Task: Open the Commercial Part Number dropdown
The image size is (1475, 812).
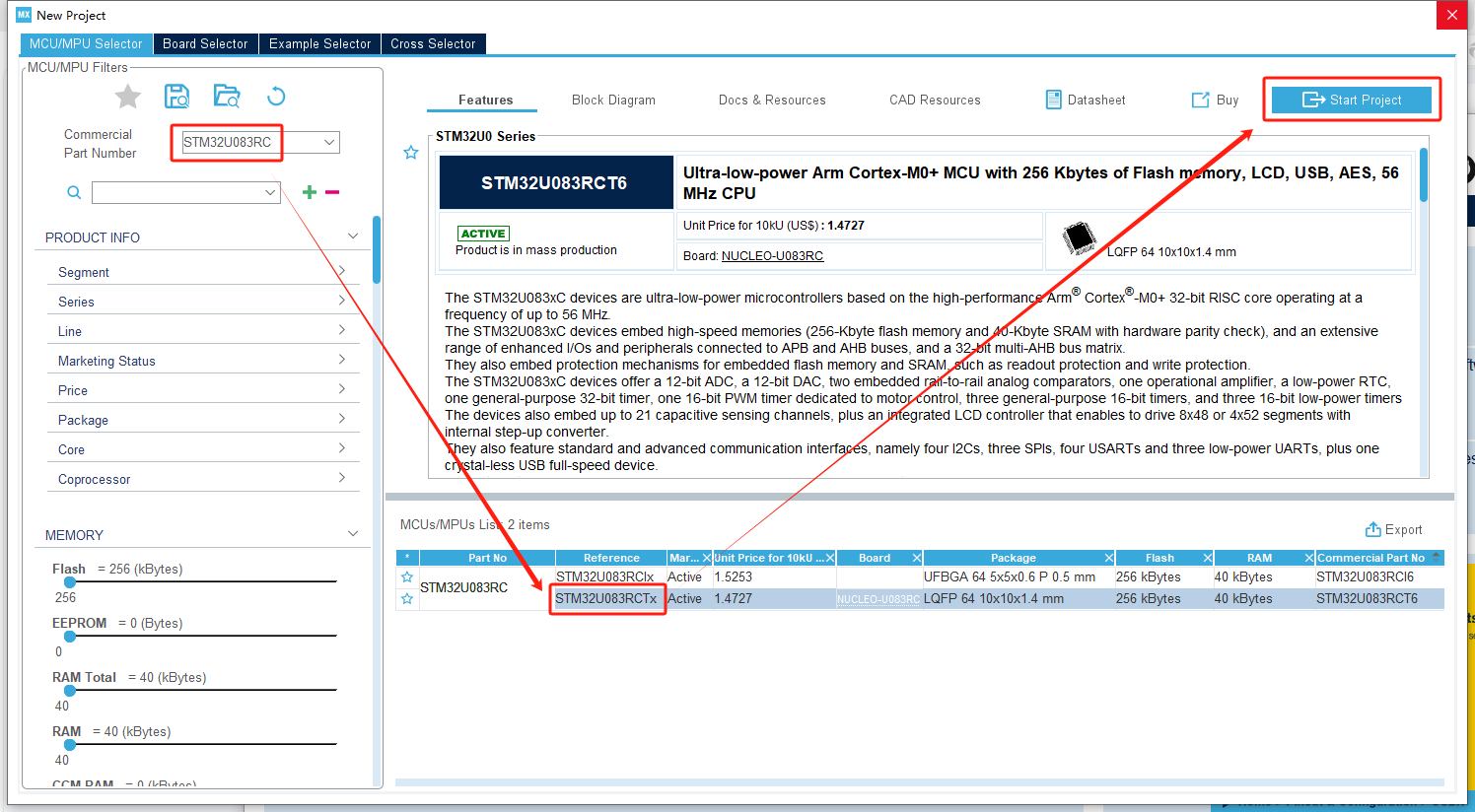Action: click(329, 142)
